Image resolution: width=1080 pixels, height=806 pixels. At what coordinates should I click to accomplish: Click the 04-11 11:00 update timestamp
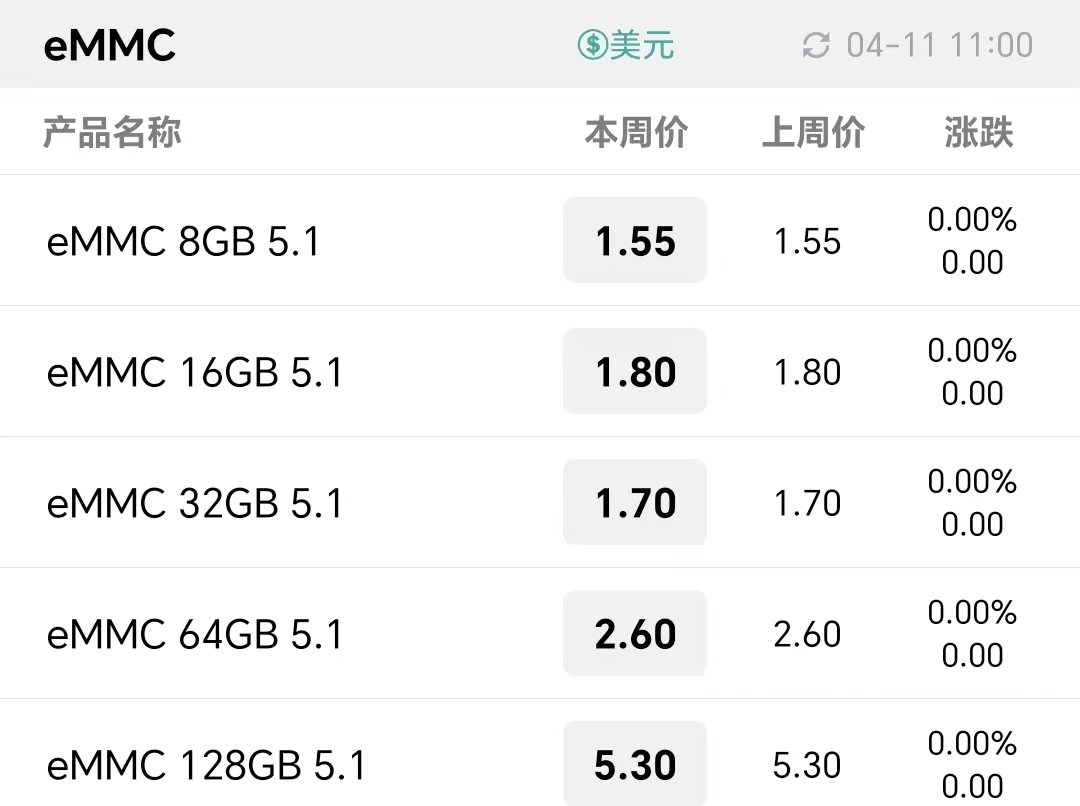point(939,45)
